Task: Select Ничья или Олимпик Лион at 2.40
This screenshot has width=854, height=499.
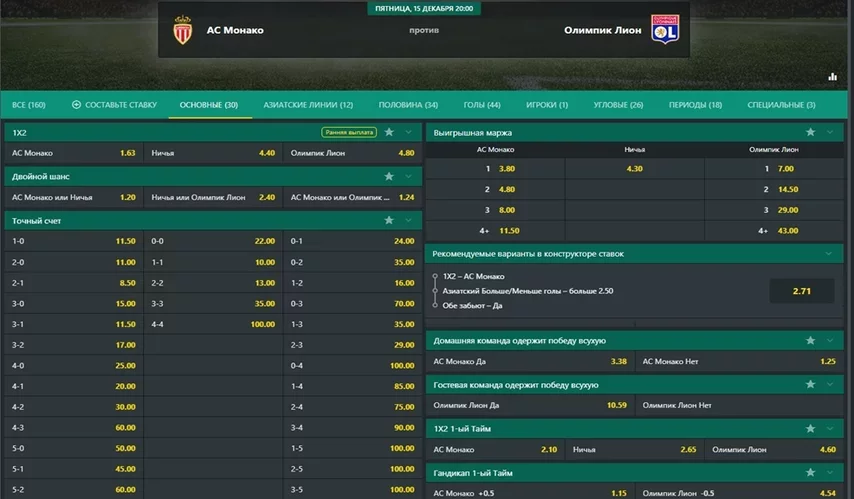Action: 213,197
